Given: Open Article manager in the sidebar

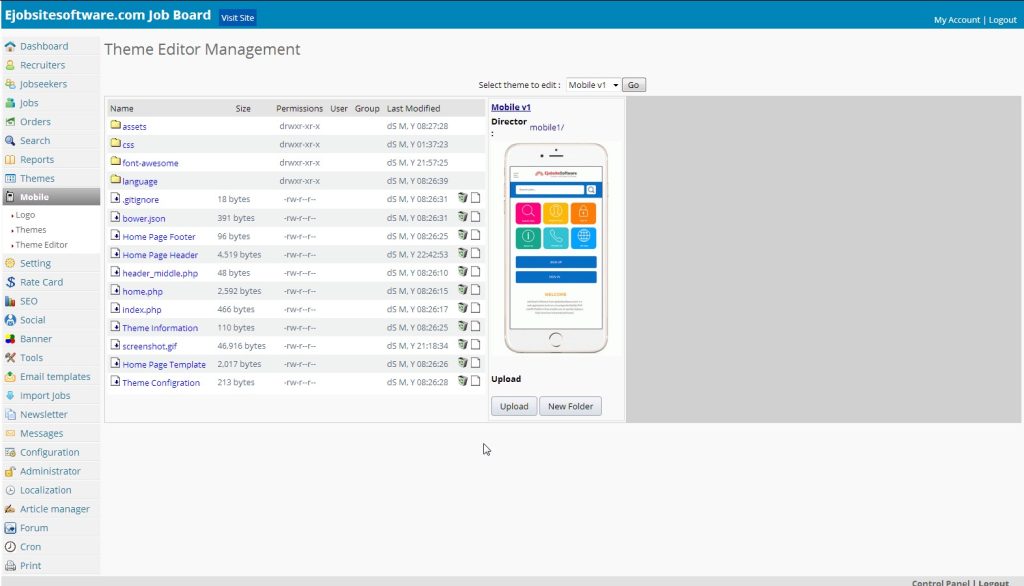Looking at the screenshot, I should (x=55, y=510).
